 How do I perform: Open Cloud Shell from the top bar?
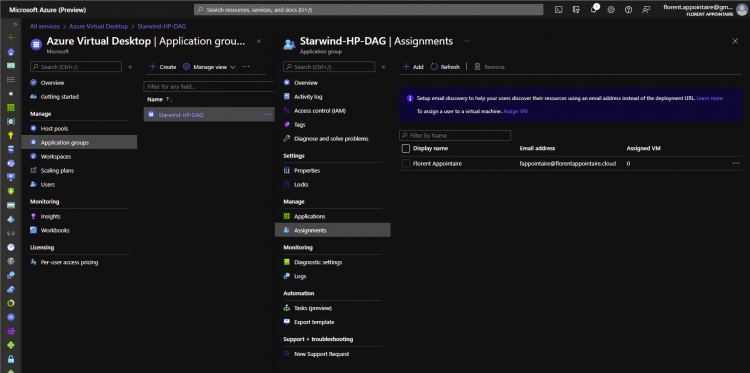point(558,10)
